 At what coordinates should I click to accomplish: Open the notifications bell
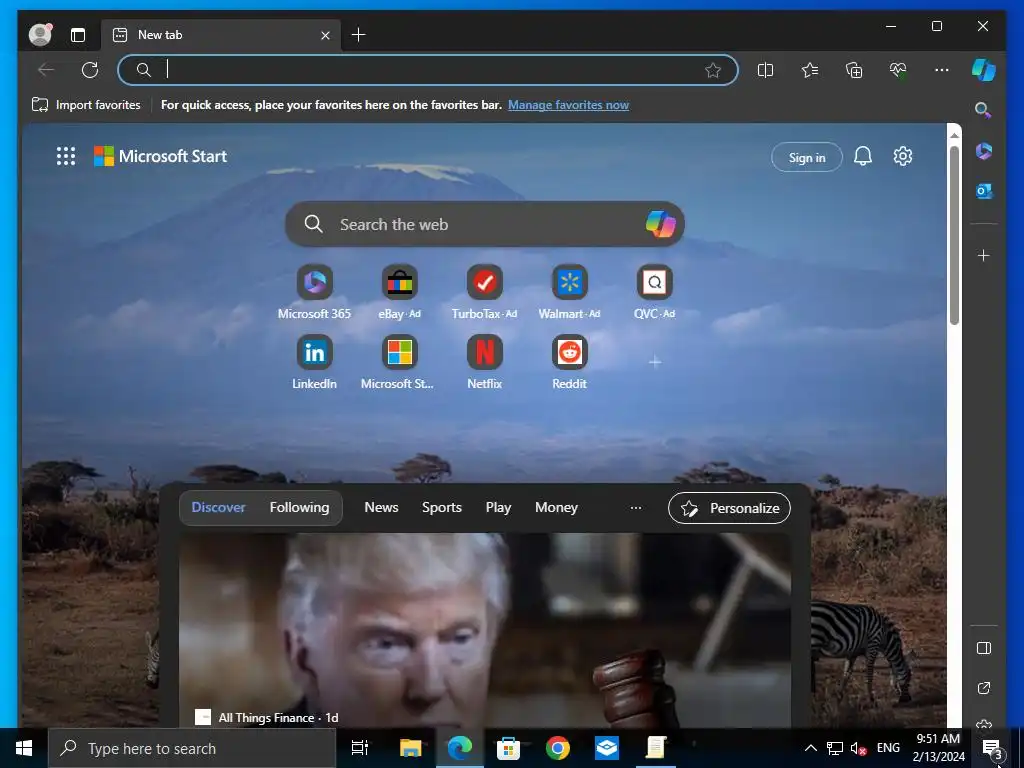pos(863,156)
